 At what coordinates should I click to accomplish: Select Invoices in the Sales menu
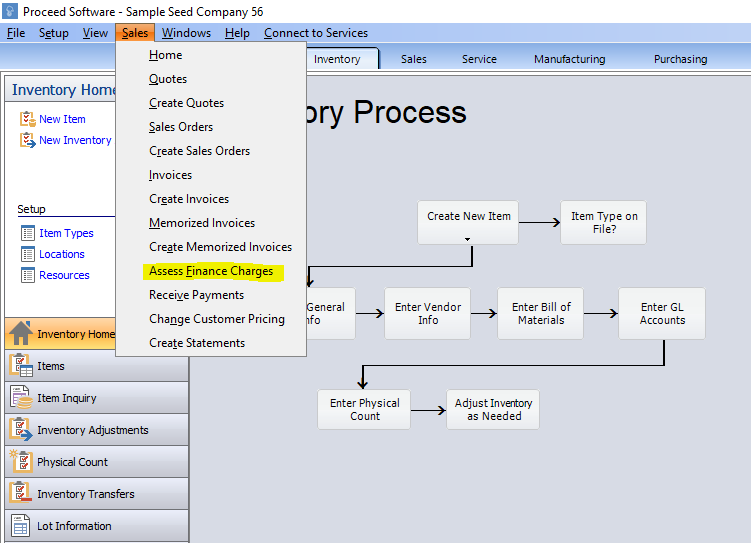(x=211, y=175)
